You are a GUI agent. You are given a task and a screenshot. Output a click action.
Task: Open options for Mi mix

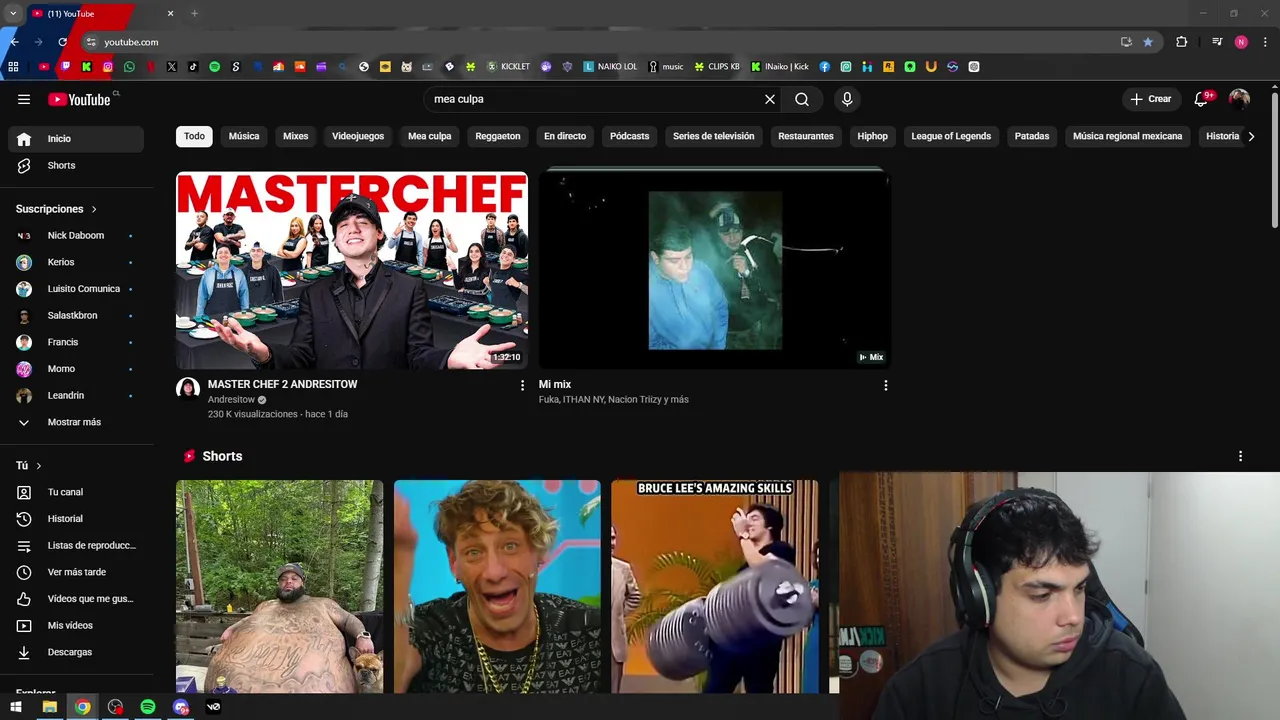coord(885,385)
